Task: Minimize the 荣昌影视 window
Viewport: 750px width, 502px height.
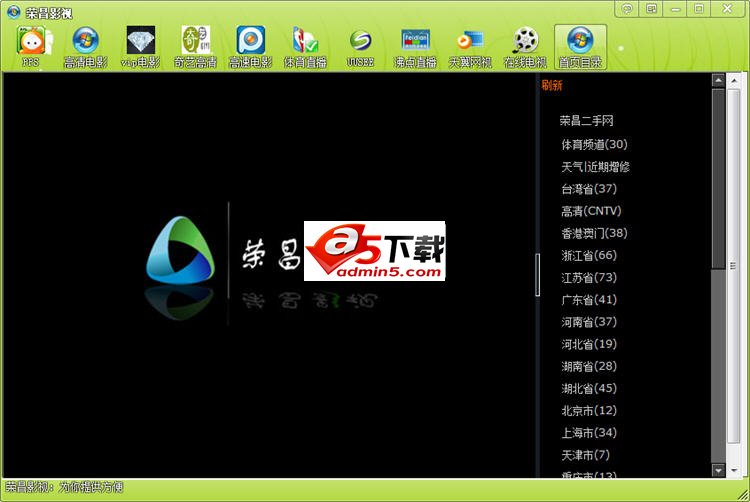Action: (x=675, y=9)
